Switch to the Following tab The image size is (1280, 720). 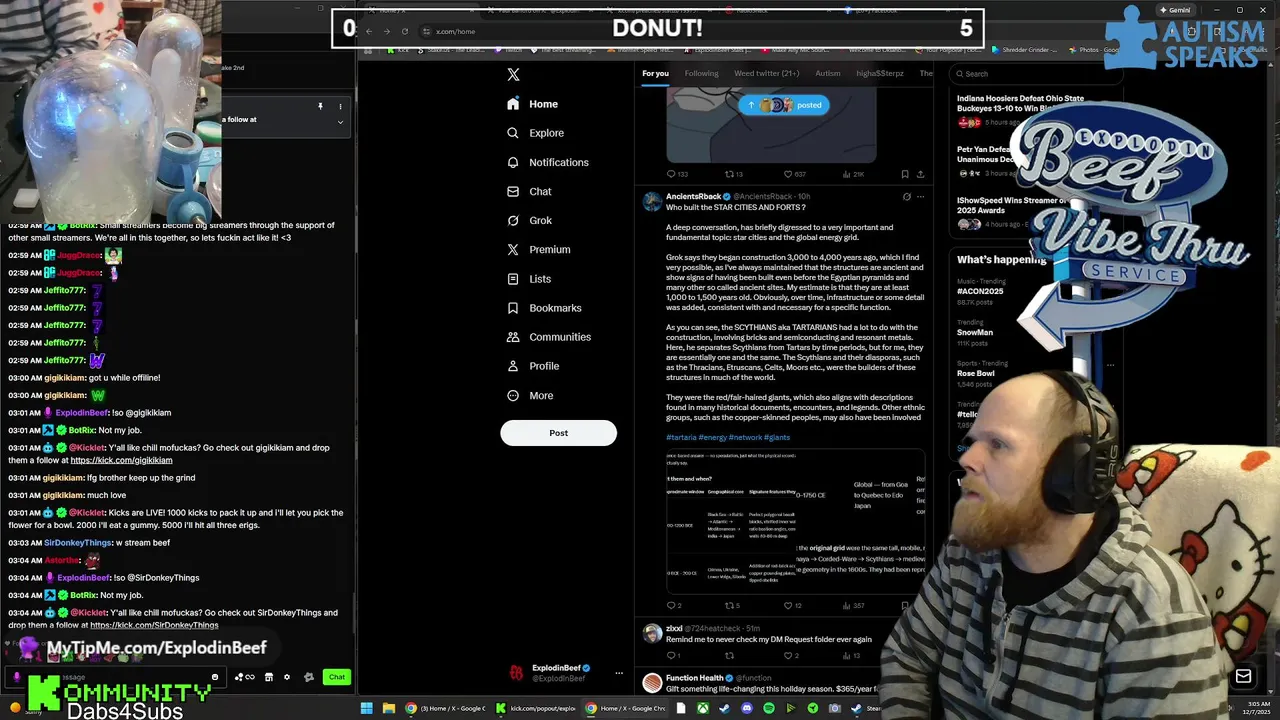(x=701, y=73)
